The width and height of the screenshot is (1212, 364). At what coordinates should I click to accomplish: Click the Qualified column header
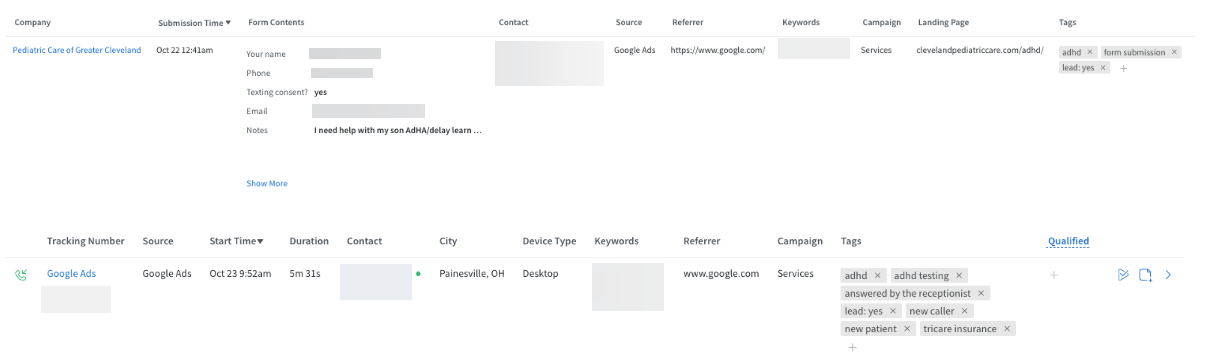[1068, 241]
